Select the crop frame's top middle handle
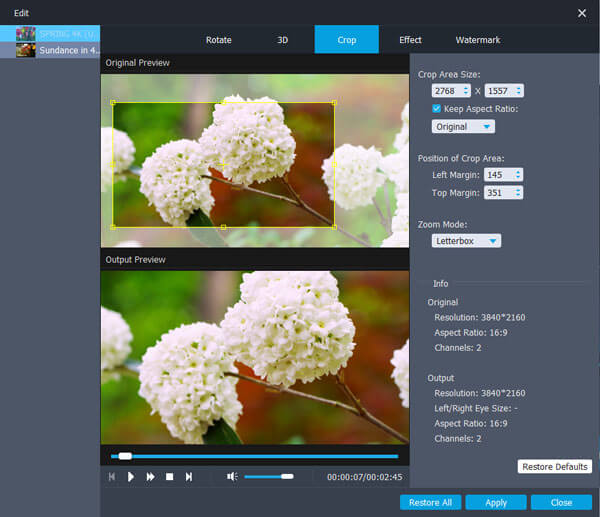600x517 pixels. coord(223,103)
